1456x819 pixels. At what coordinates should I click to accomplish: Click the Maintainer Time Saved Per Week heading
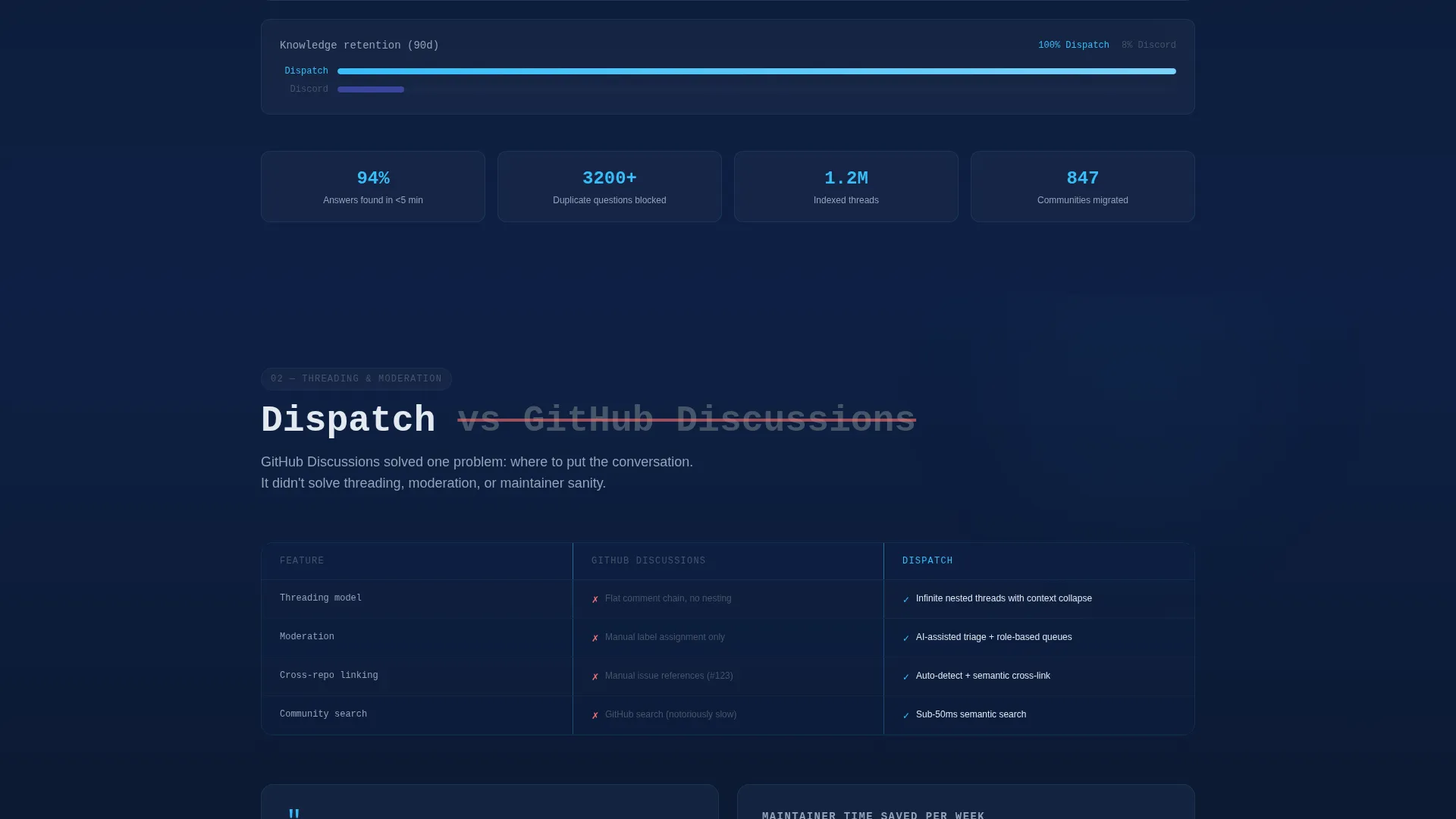pyautogui.click(x=873, y=814)
